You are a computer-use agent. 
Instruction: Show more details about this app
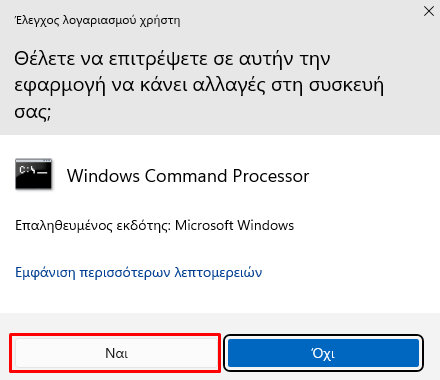point(139,272)
